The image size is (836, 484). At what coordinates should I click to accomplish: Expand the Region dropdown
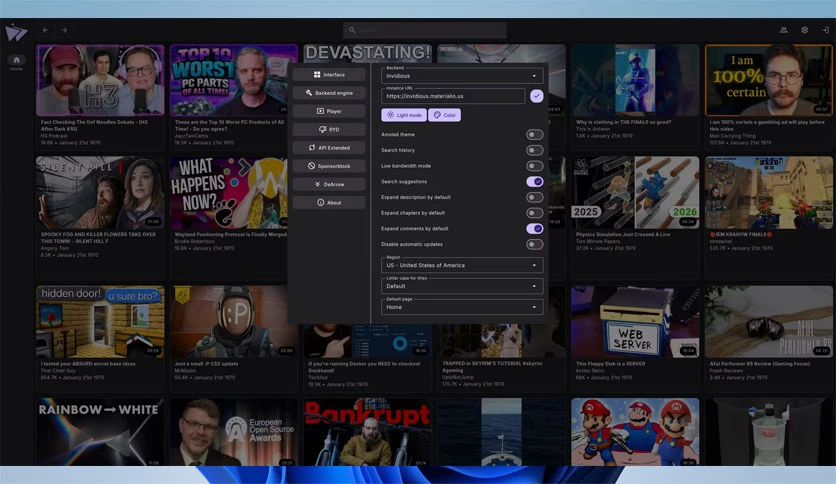(462, 265)
